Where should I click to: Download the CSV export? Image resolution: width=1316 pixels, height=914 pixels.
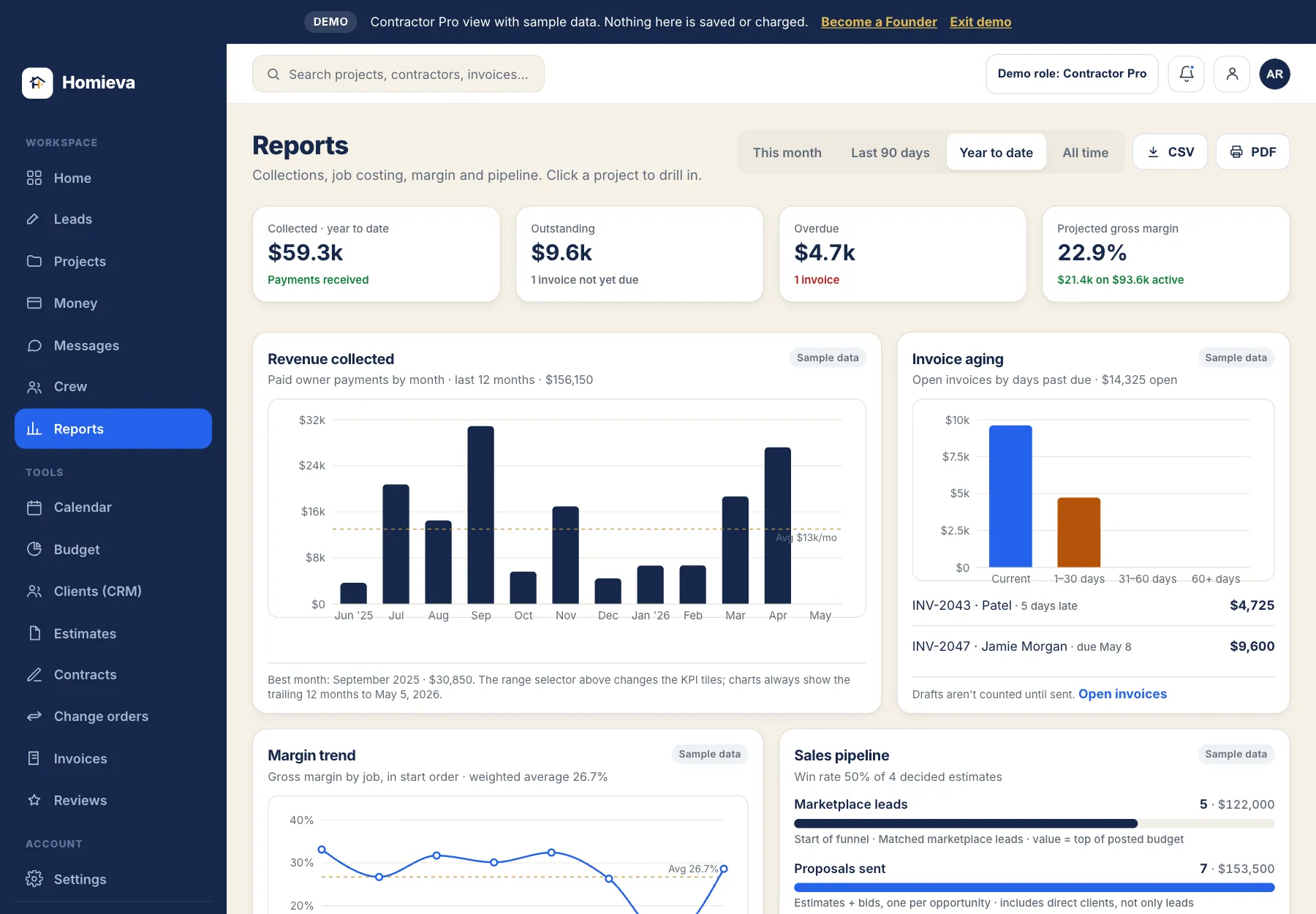1170,152
